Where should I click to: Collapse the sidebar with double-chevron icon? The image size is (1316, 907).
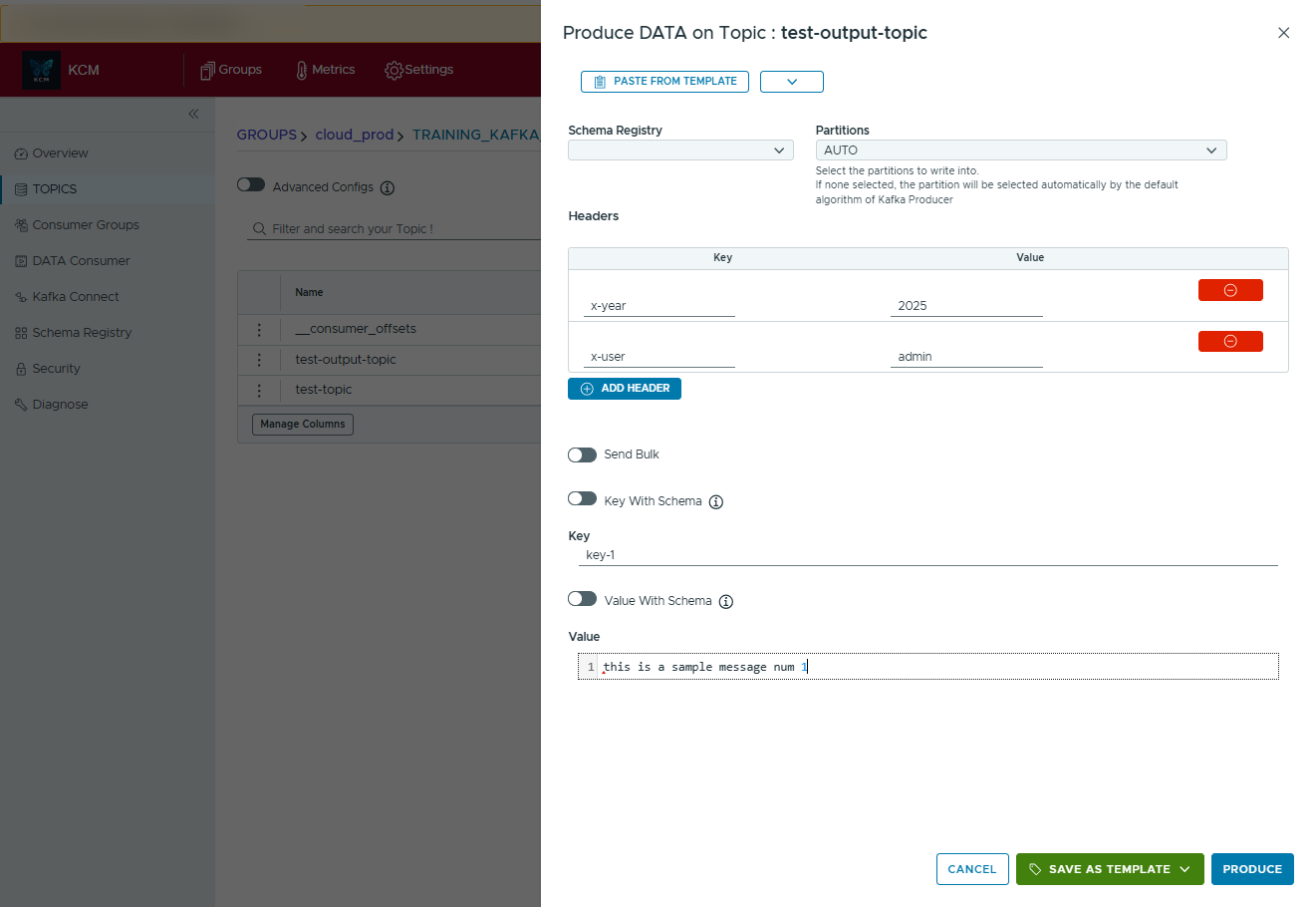[193, 114]
